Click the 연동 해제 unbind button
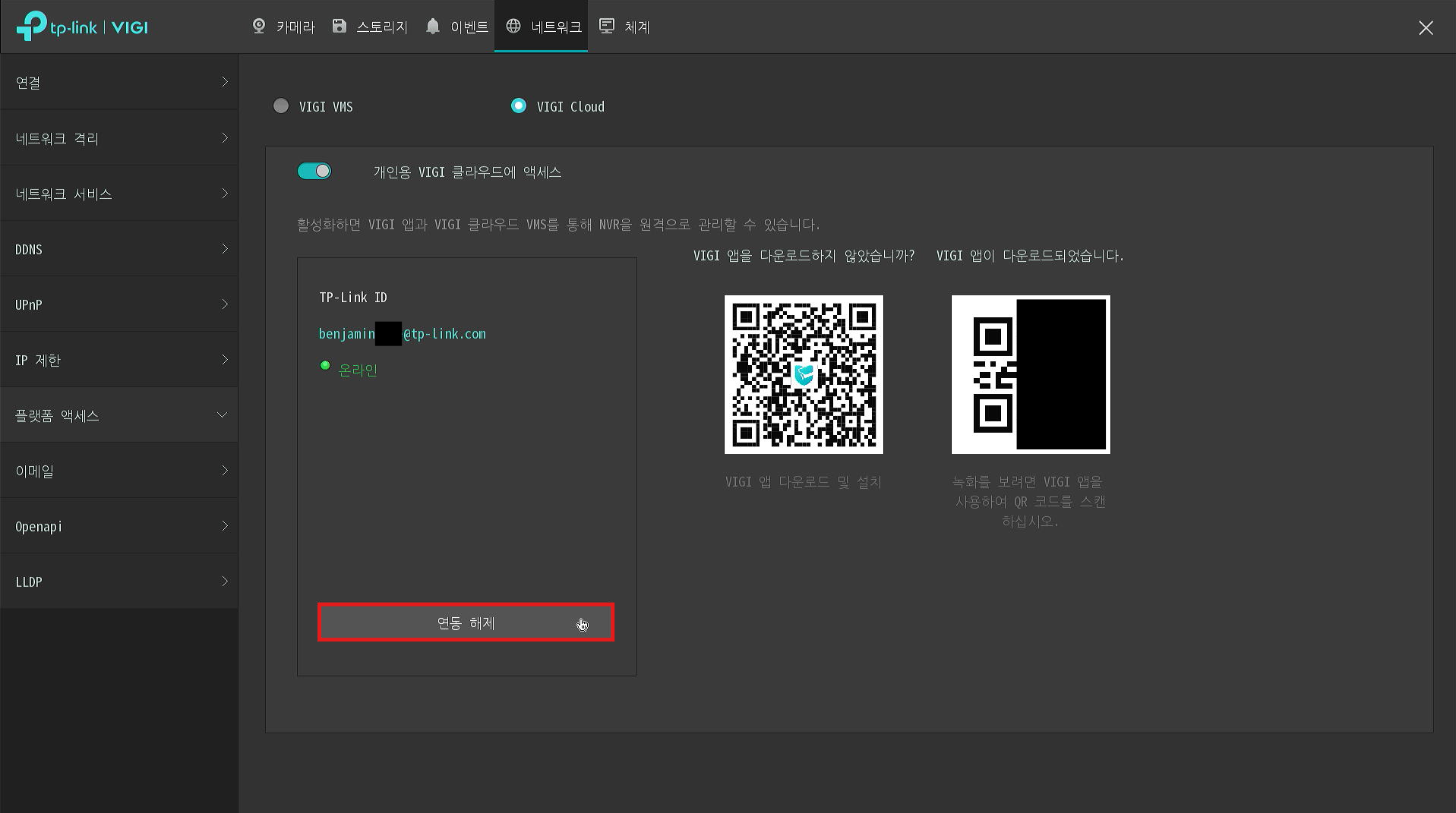This screenshot has height=813, width=1456. click(466, 622)
